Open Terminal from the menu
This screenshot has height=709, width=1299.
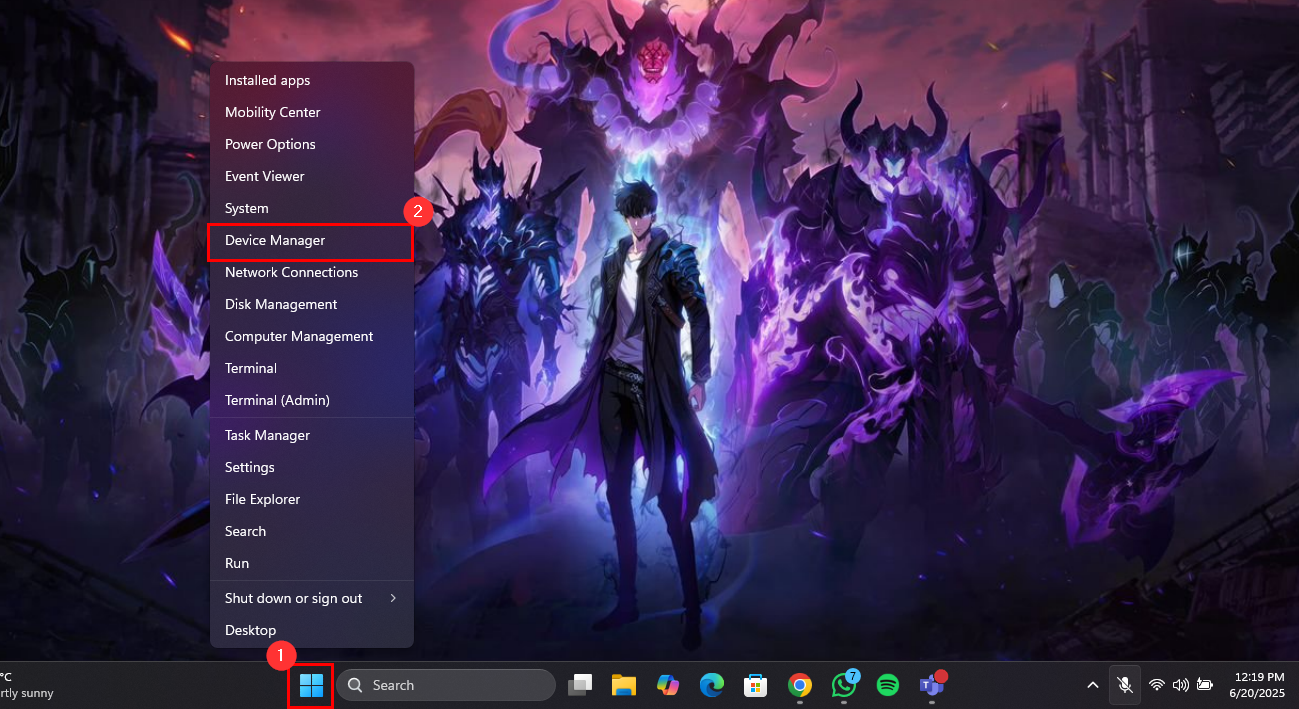click(312, 368)
